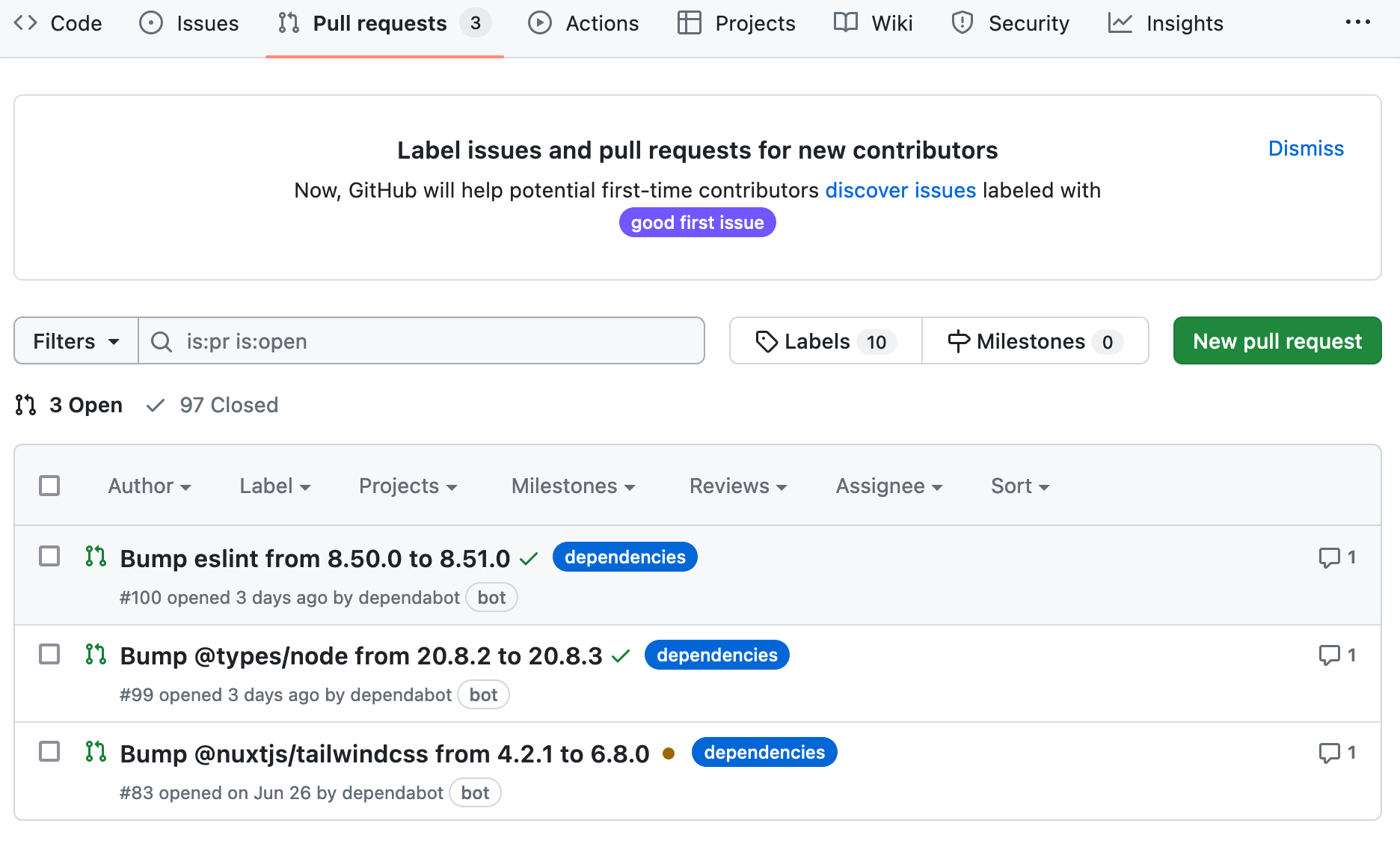Click the open PR icon beside Bump eslint
The height and width of the screenshot is (847, 1400).
pyautogui.click(x=96, y=556)
